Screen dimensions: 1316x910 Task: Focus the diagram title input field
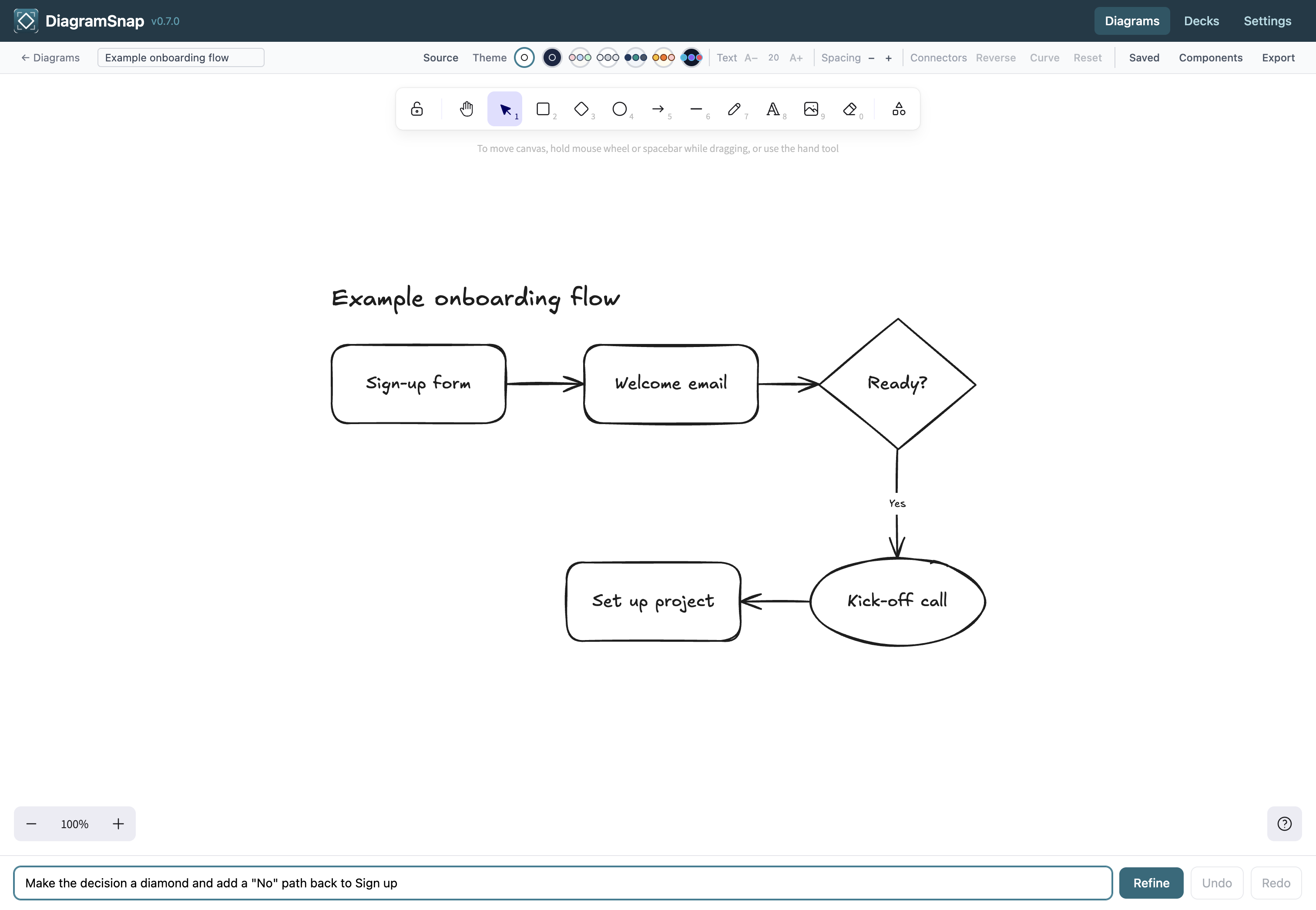181,57
